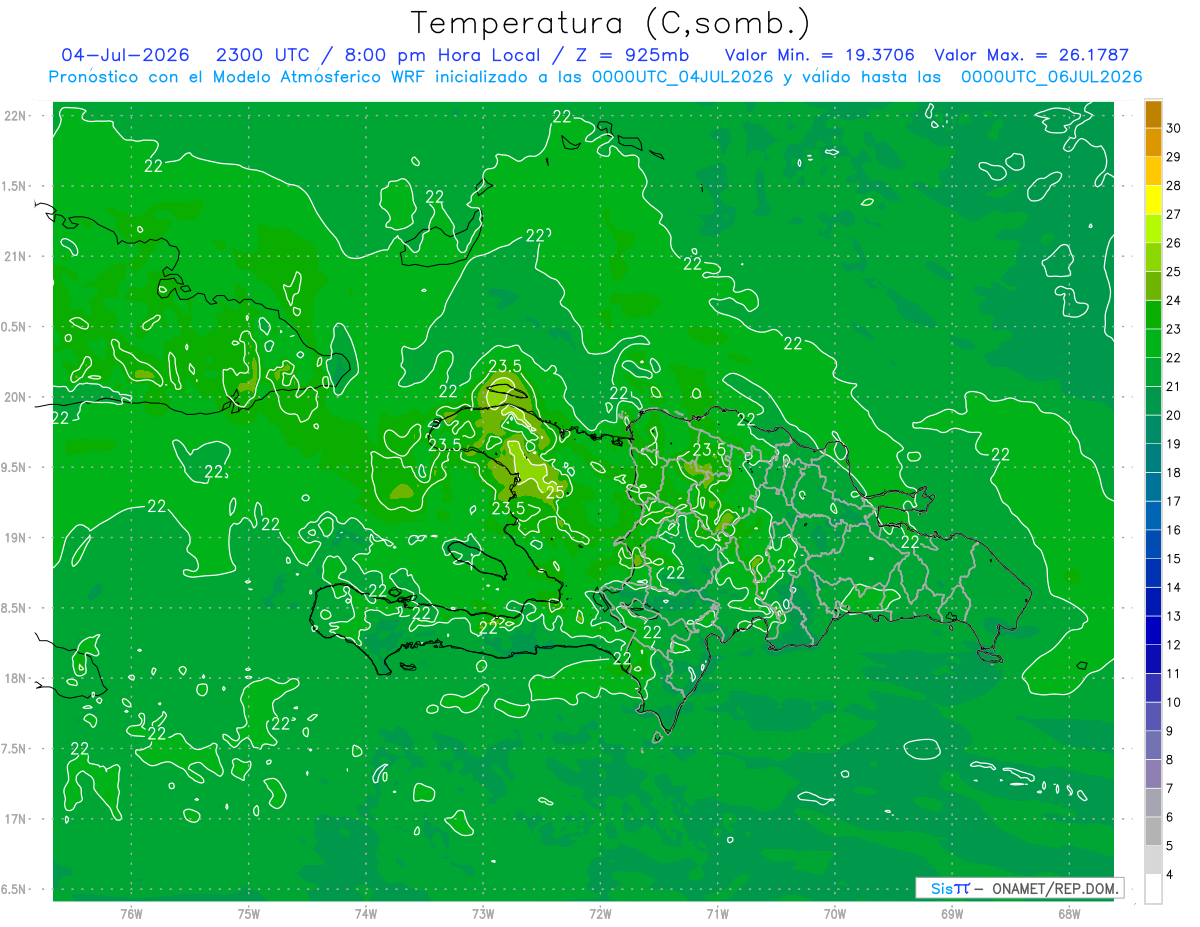Click legend band between 7 and 8
1200x927 pixels.
(x=1153, y=774)
